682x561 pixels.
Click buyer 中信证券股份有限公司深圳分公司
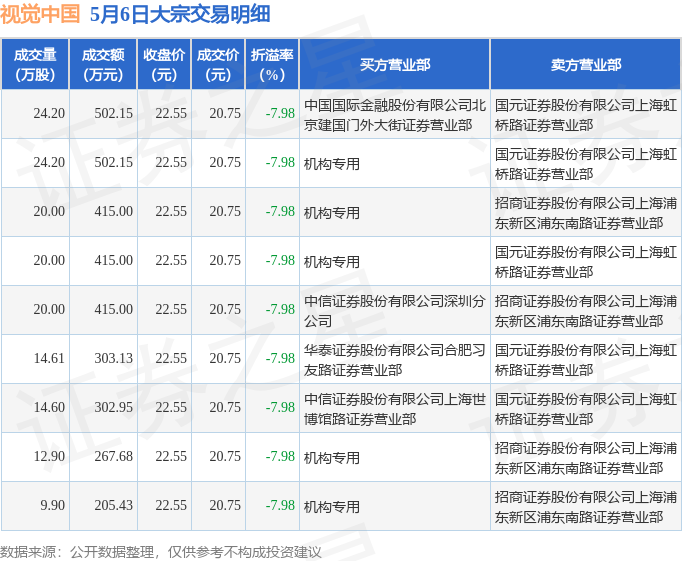[394, 311]
